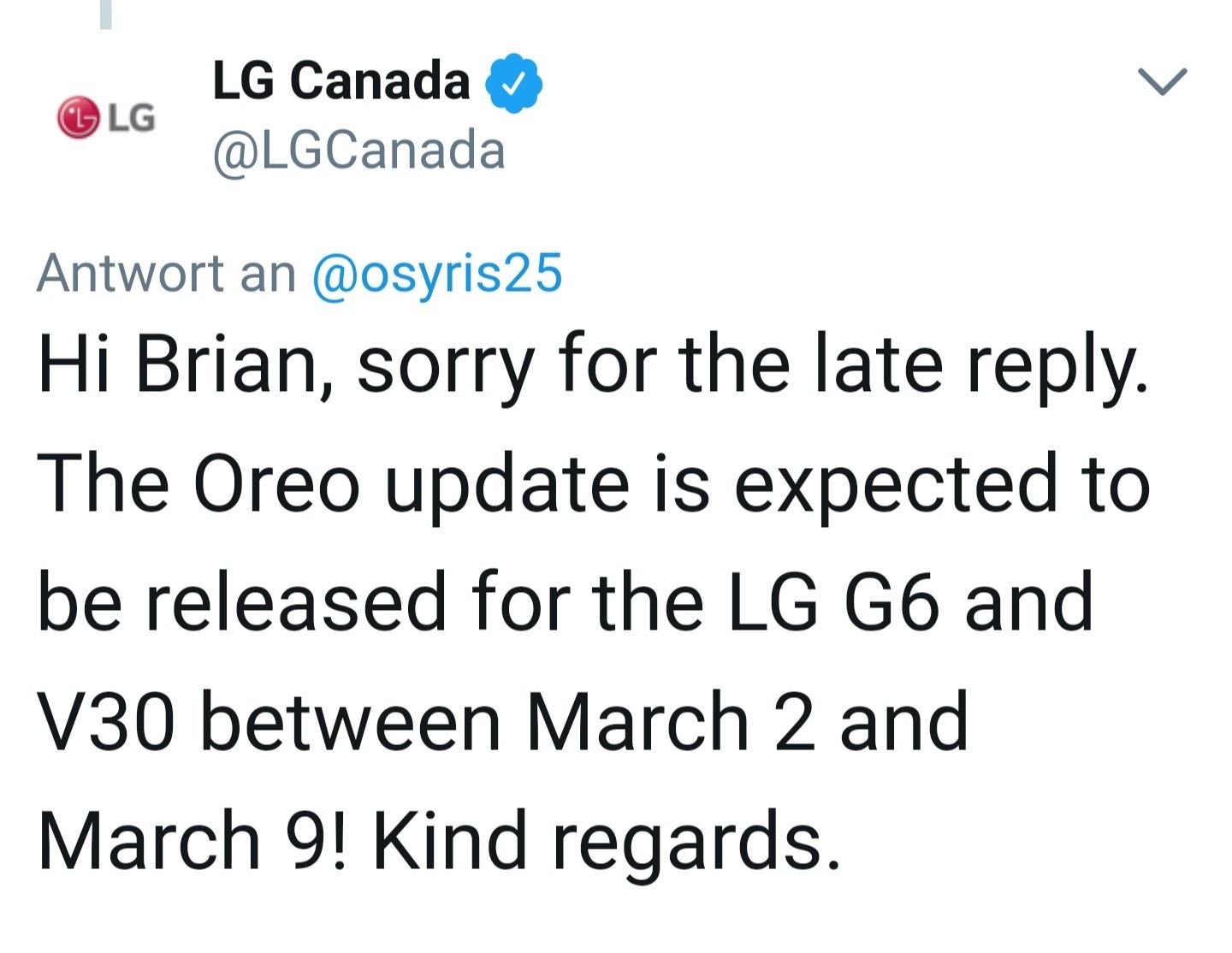The height and width of the screenshot is (953, 1232).
Task: Open the @osyris25 mention link
Action: (x=437, y=274)
